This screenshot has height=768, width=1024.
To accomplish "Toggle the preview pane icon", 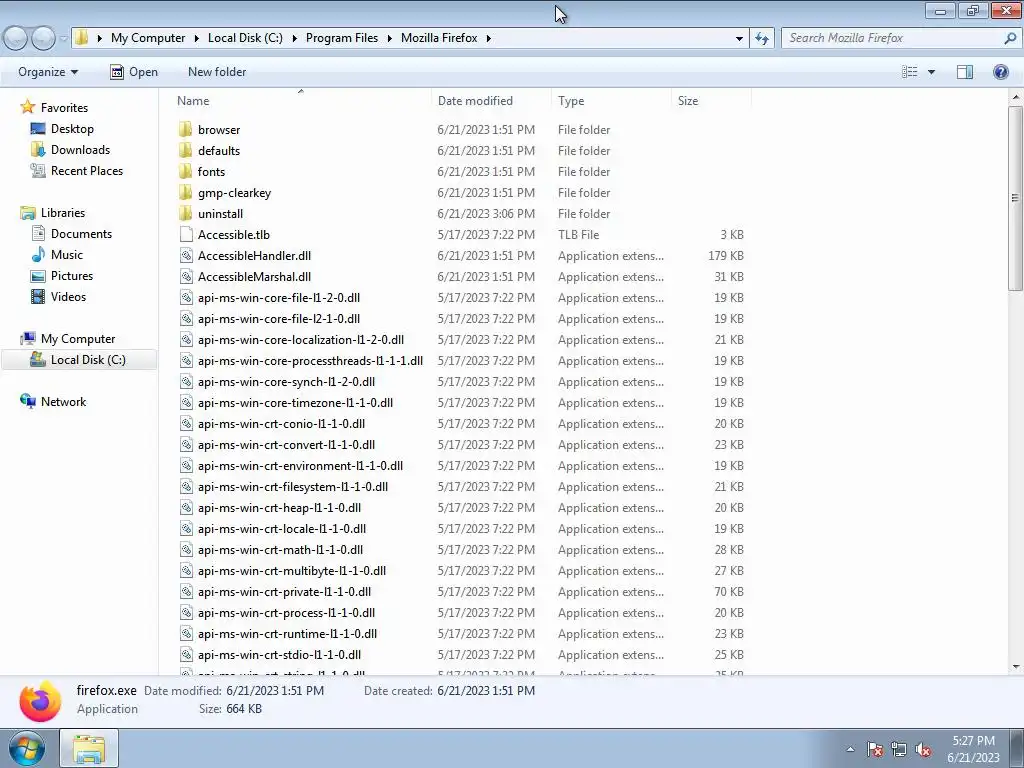I will (965, 72).
